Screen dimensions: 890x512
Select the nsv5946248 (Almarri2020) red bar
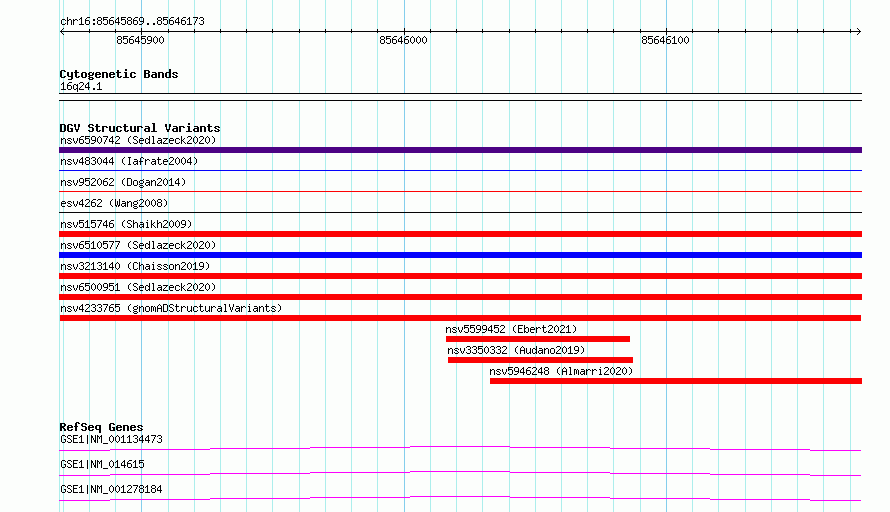[x=676, y=381]
